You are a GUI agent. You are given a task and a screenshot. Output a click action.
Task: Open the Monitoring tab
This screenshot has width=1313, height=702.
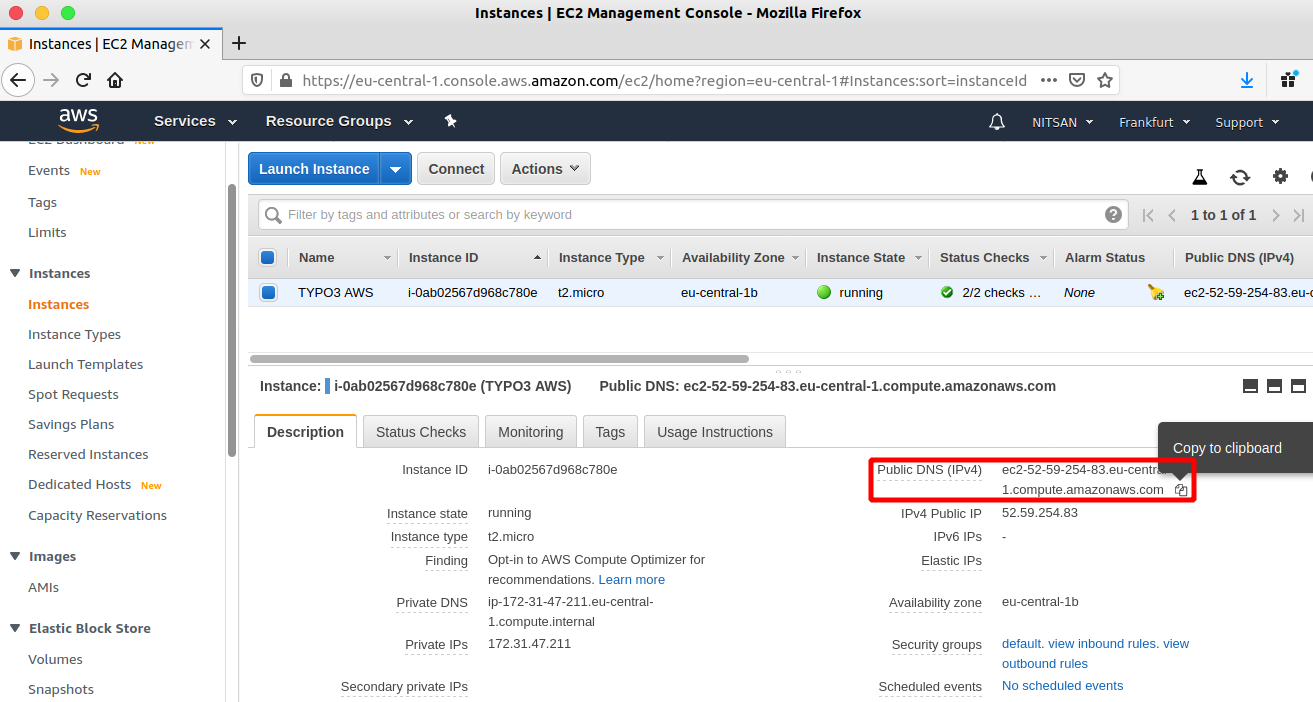pyautogui.click(x=531, y=432)
